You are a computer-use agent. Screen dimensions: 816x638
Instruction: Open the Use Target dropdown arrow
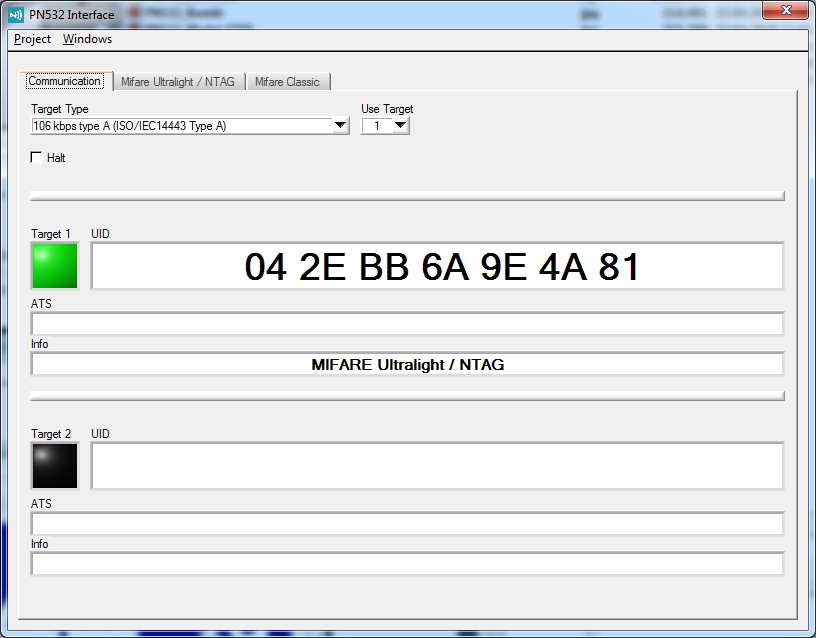click(400, 125)
